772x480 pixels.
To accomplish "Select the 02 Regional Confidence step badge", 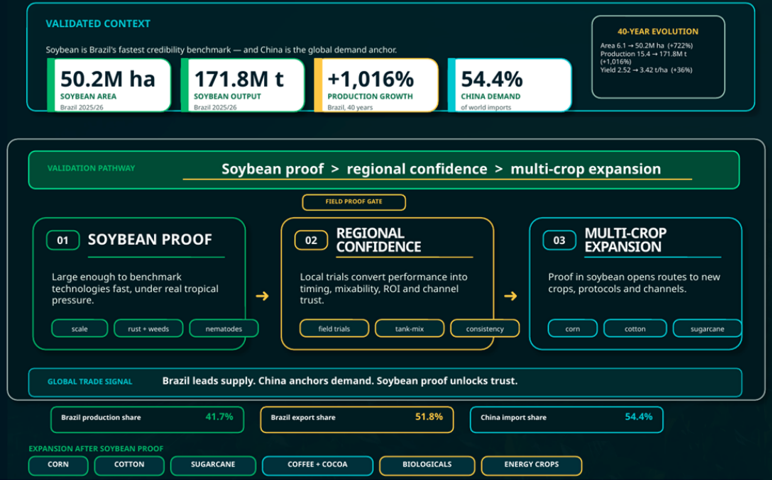I will [x=311, y=240].
